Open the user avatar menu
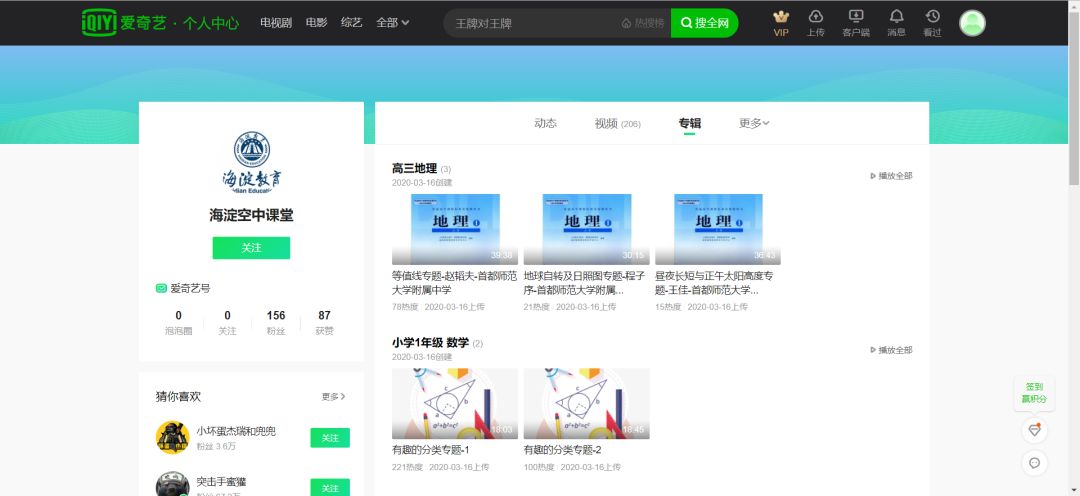The image size is (1080, 496). coord(973,23)
